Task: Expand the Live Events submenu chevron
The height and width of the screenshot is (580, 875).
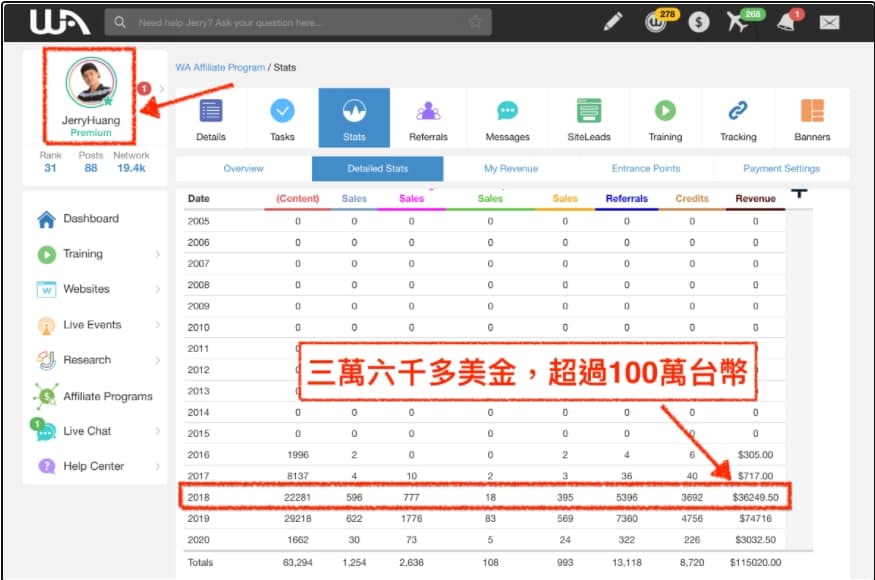Action: pos(157,325)
